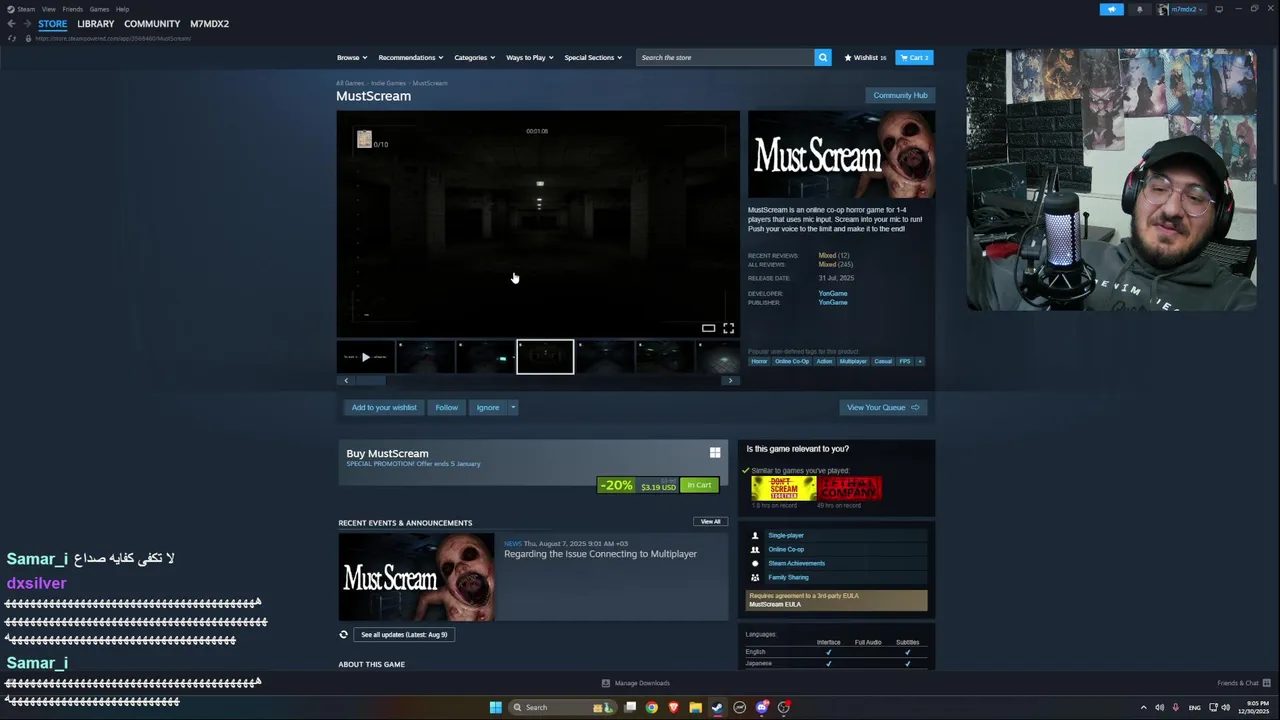This screenshot has width=1280, height=720.
Task: Open Discord from the taskbar
Action: pos(762,707)
